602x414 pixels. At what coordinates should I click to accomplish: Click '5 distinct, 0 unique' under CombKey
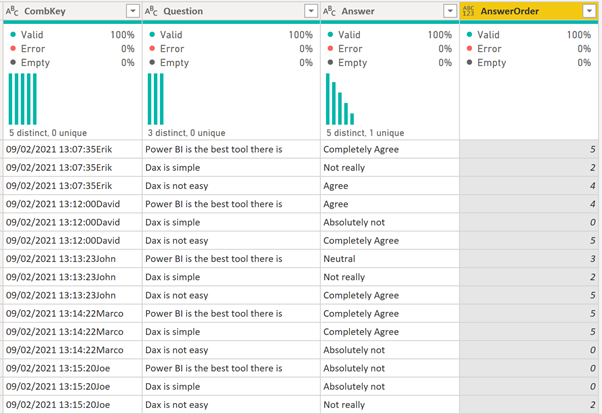tap(48, 133)
